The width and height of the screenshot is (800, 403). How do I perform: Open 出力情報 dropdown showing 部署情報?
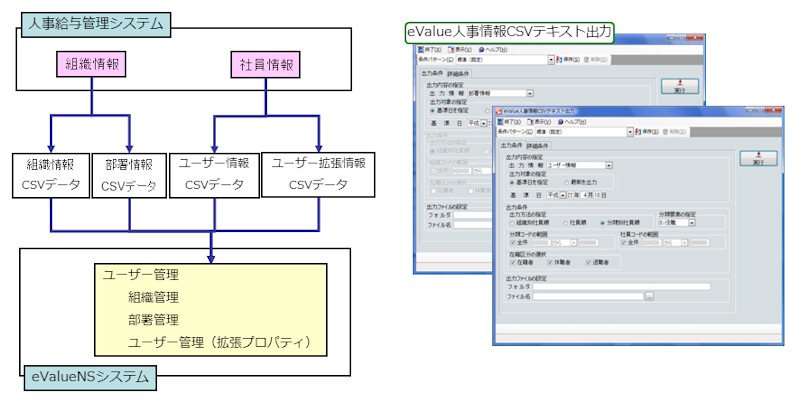[x=530, y=93]
